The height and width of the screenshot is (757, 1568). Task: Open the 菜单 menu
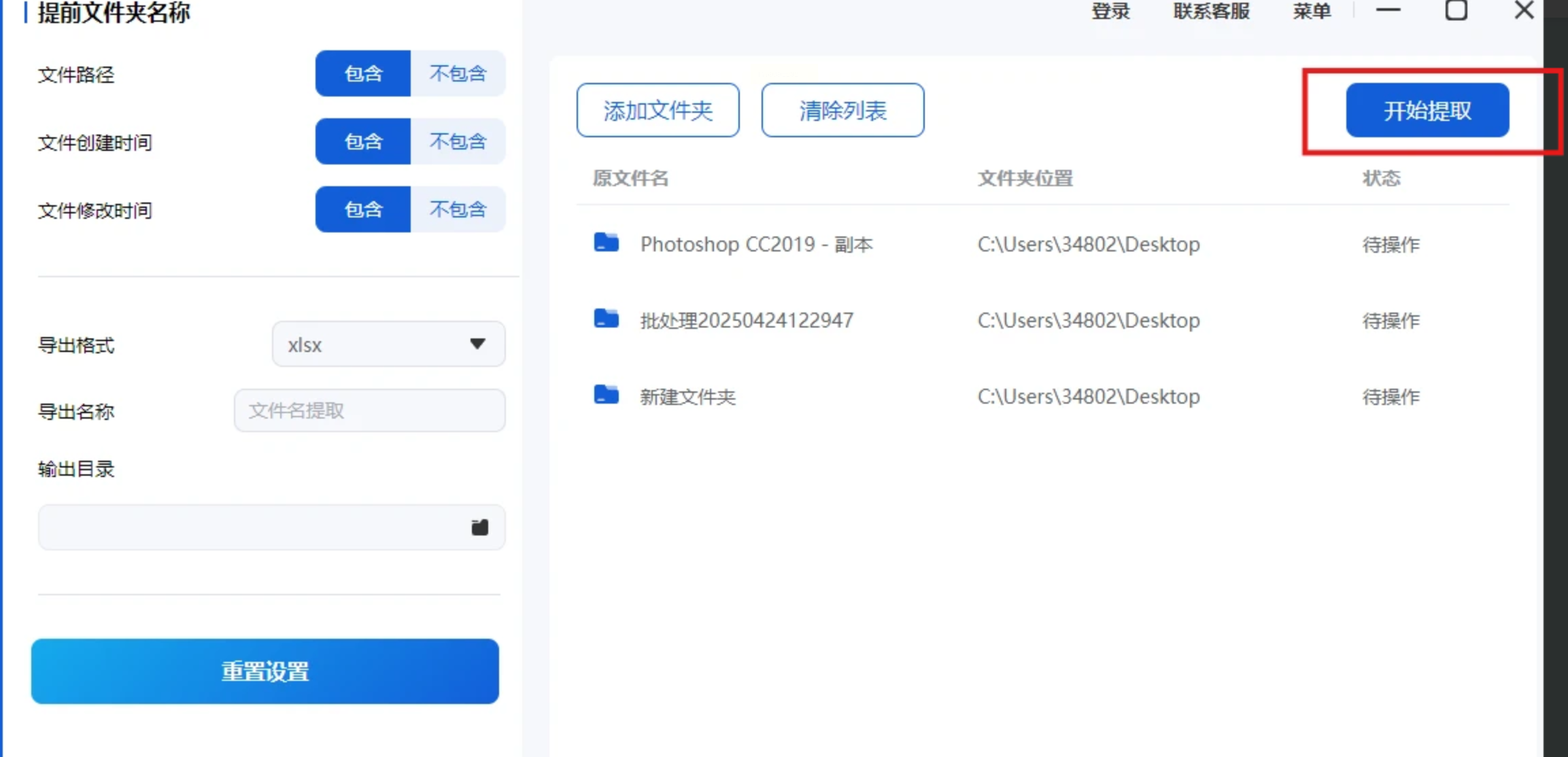point(1312,12)
